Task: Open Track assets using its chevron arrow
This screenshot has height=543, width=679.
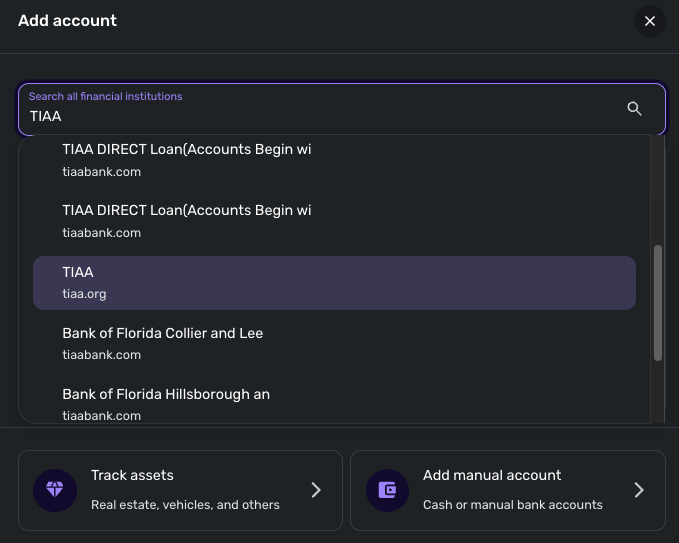Action: pyautogui.click(x=316, y=490)
